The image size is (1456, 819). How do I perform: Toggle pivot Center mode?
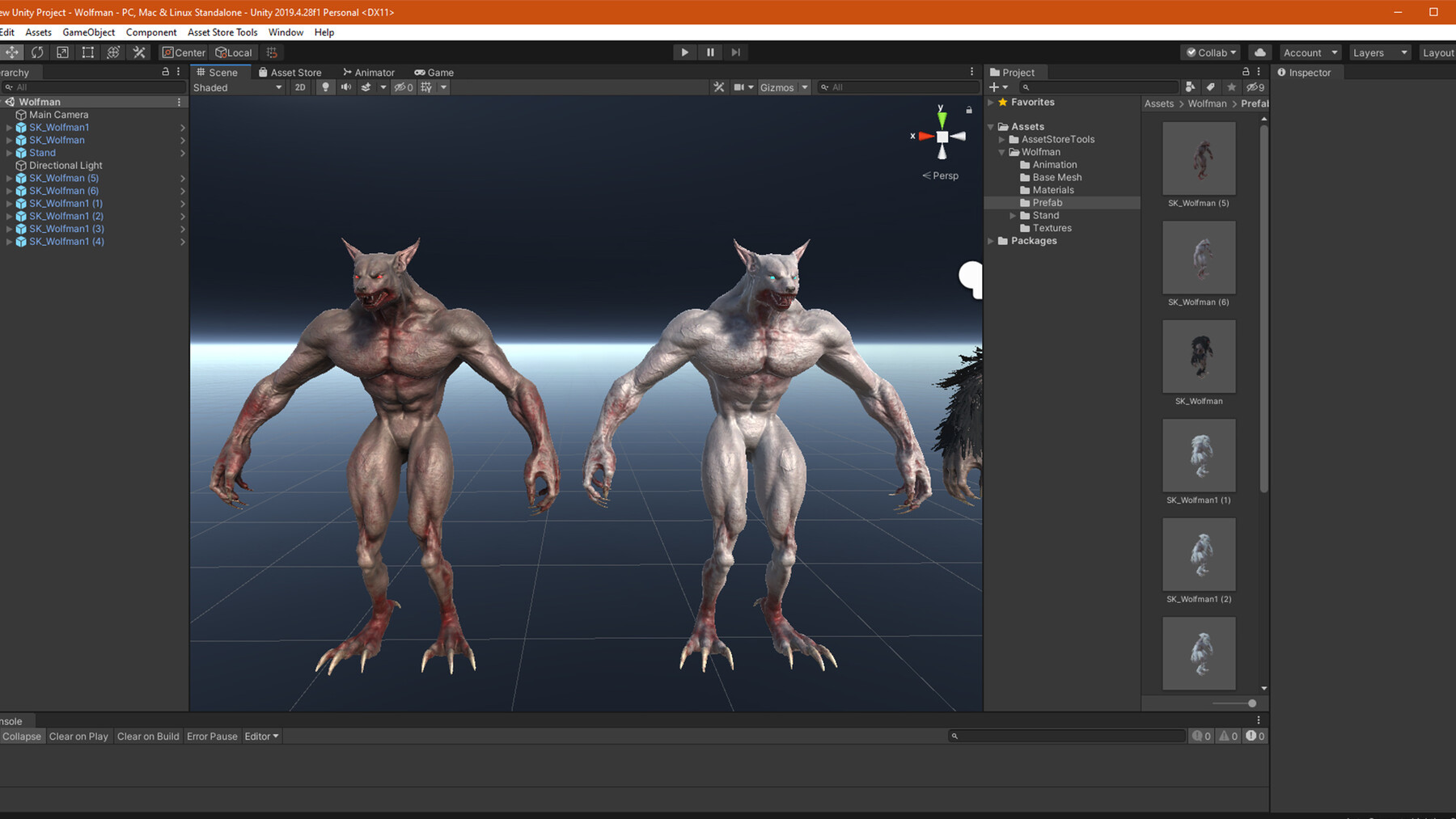pos(184,53)
